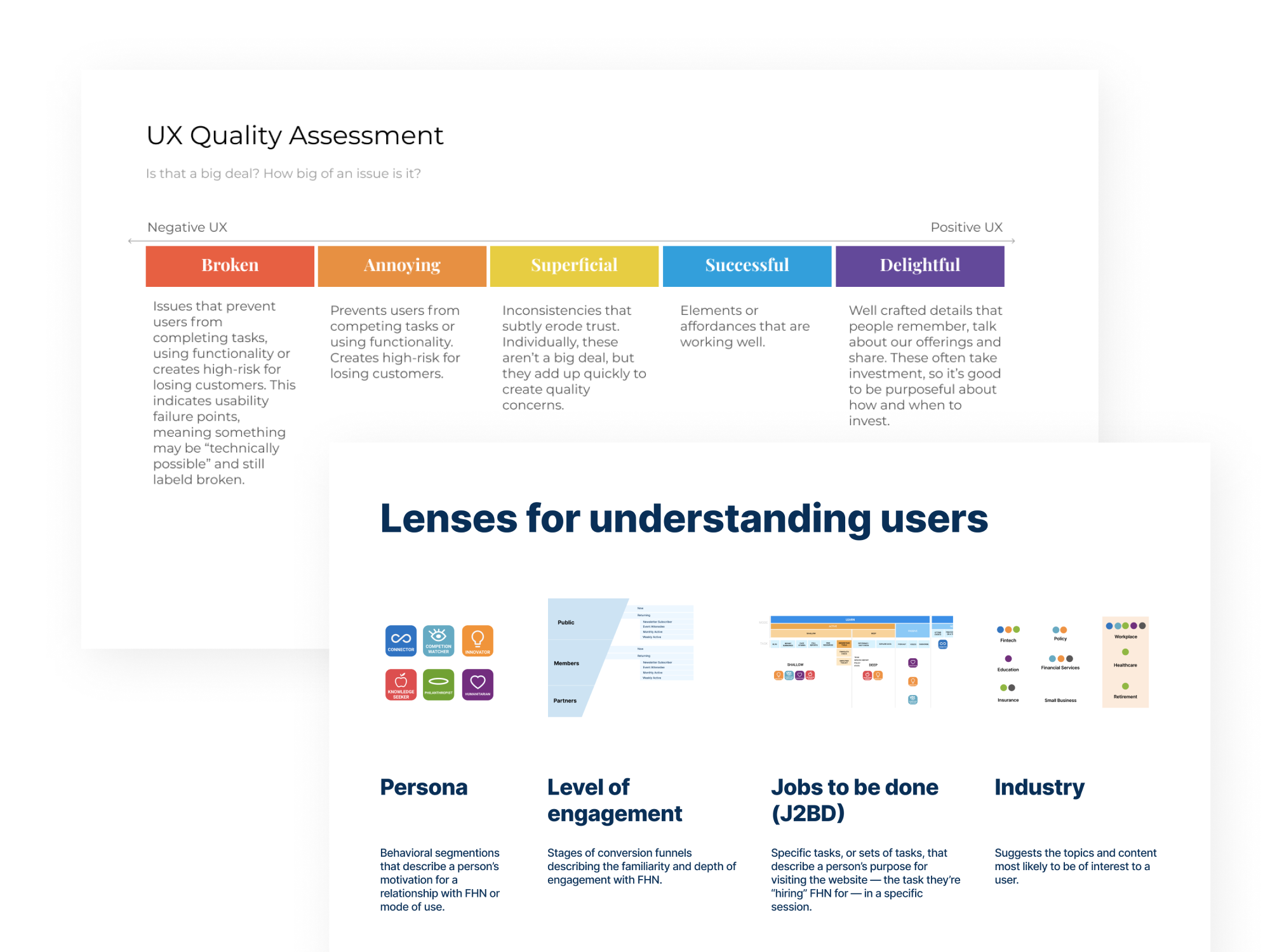Click the Industry heading
Image resolution: width=1270 pixels, height=952 pixels.
(x=1039, y=788)
